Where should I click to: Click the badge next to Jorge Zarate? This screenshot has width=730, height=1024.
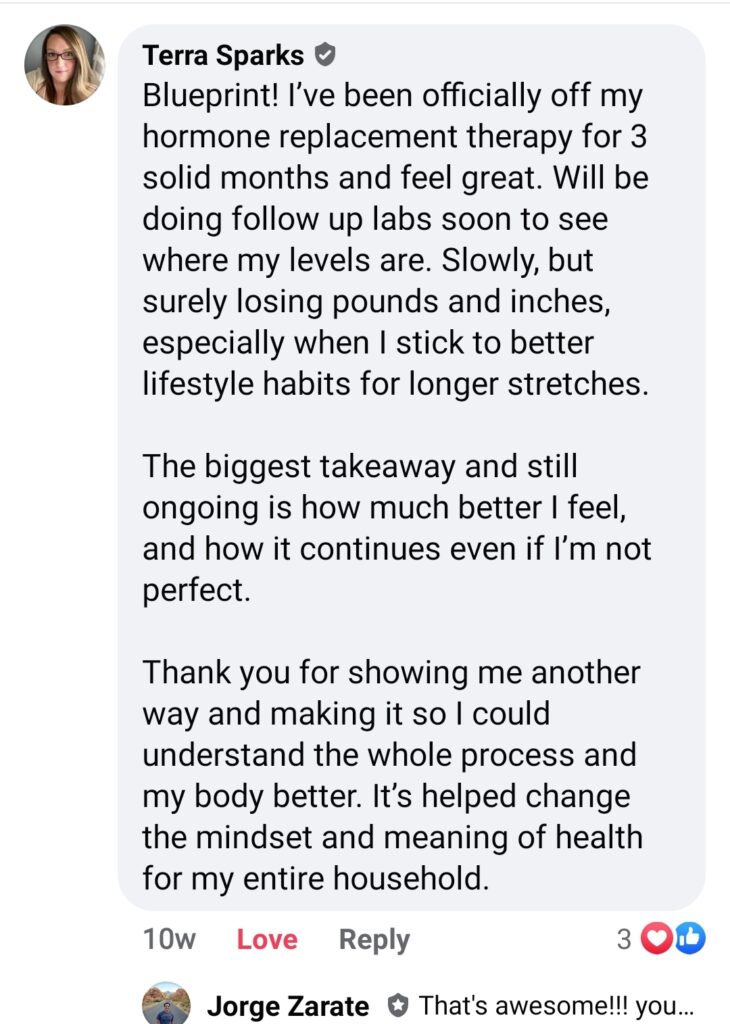pyautogui.click(x=397, y=1004)
